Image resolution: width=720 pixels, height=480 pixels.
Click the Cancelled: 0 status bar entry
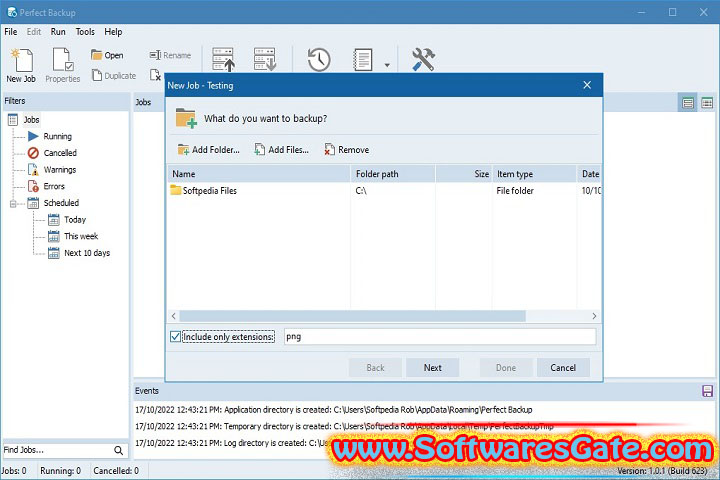coord(116,471)
